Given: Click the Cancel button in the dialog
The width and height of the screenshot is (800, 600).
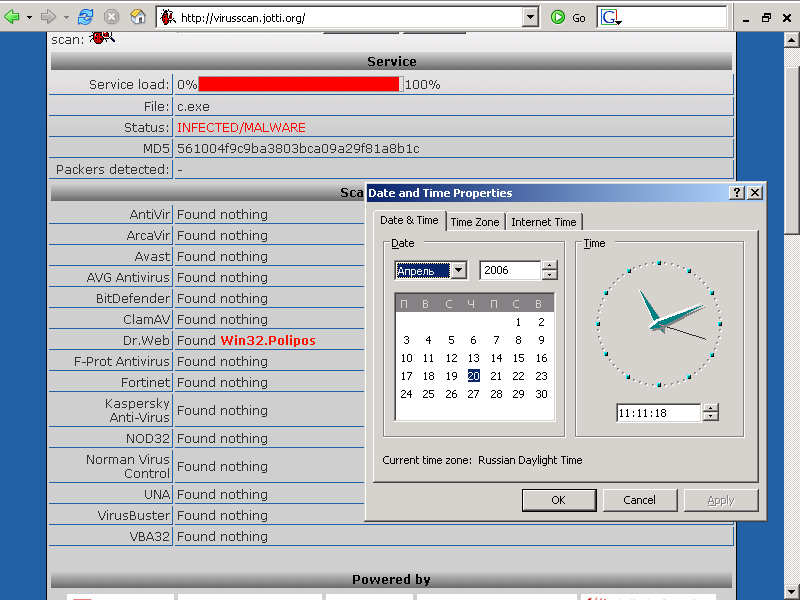Looking at the screenshot, I should coord(640,500).
